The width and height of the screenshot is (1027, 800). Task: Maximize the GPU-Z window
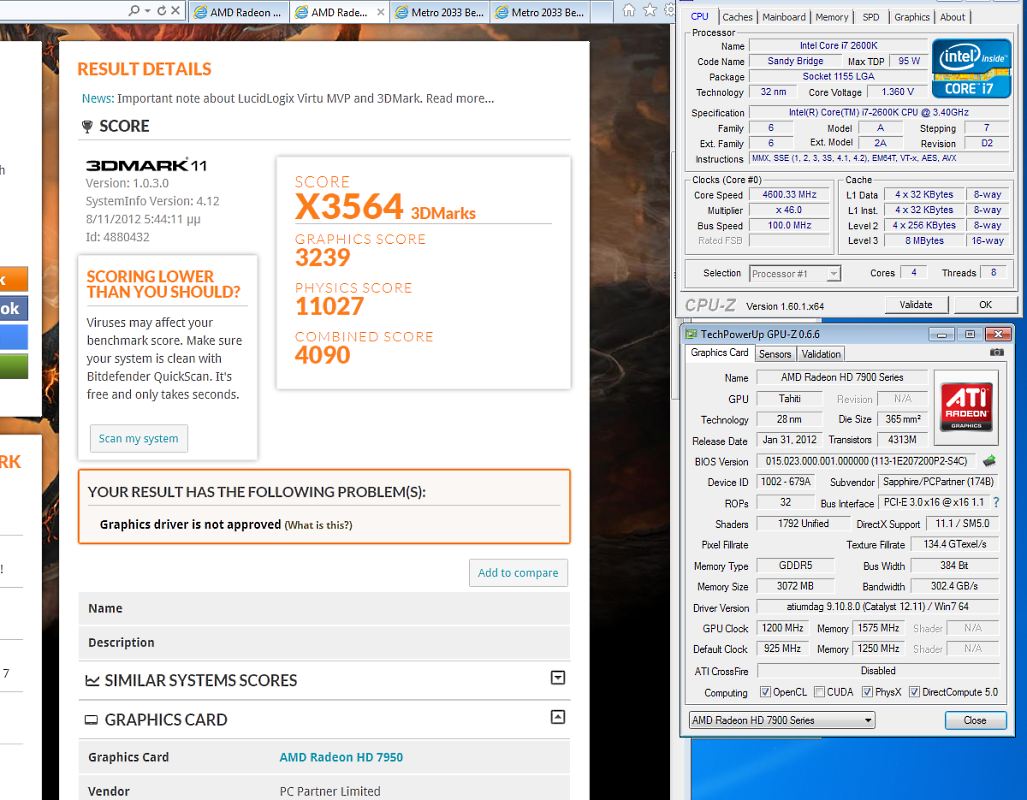(969, 334)
